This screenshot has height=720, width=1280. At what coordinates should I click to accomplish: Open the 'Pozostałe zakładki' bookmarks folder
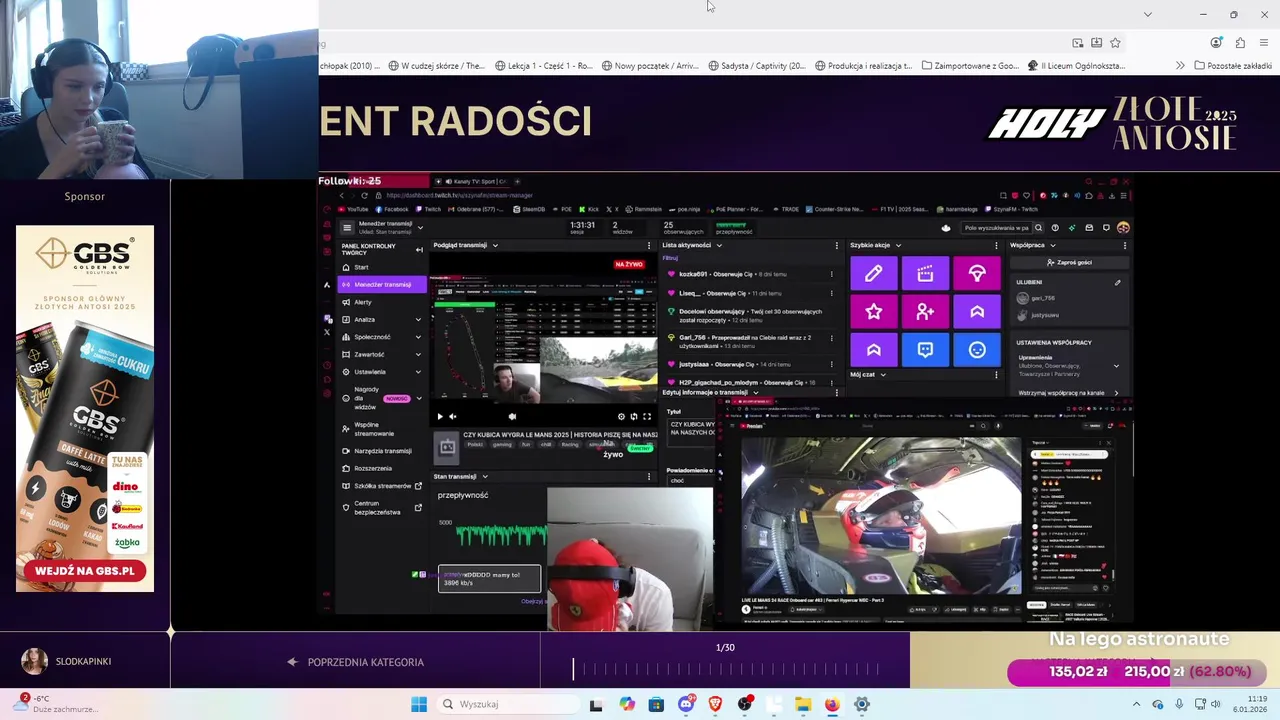pos(1232,66)
